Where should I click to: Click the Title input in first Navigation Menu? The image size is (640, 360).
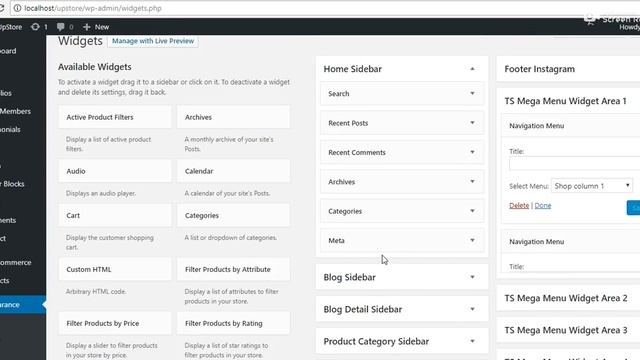[x=574, y=164]
